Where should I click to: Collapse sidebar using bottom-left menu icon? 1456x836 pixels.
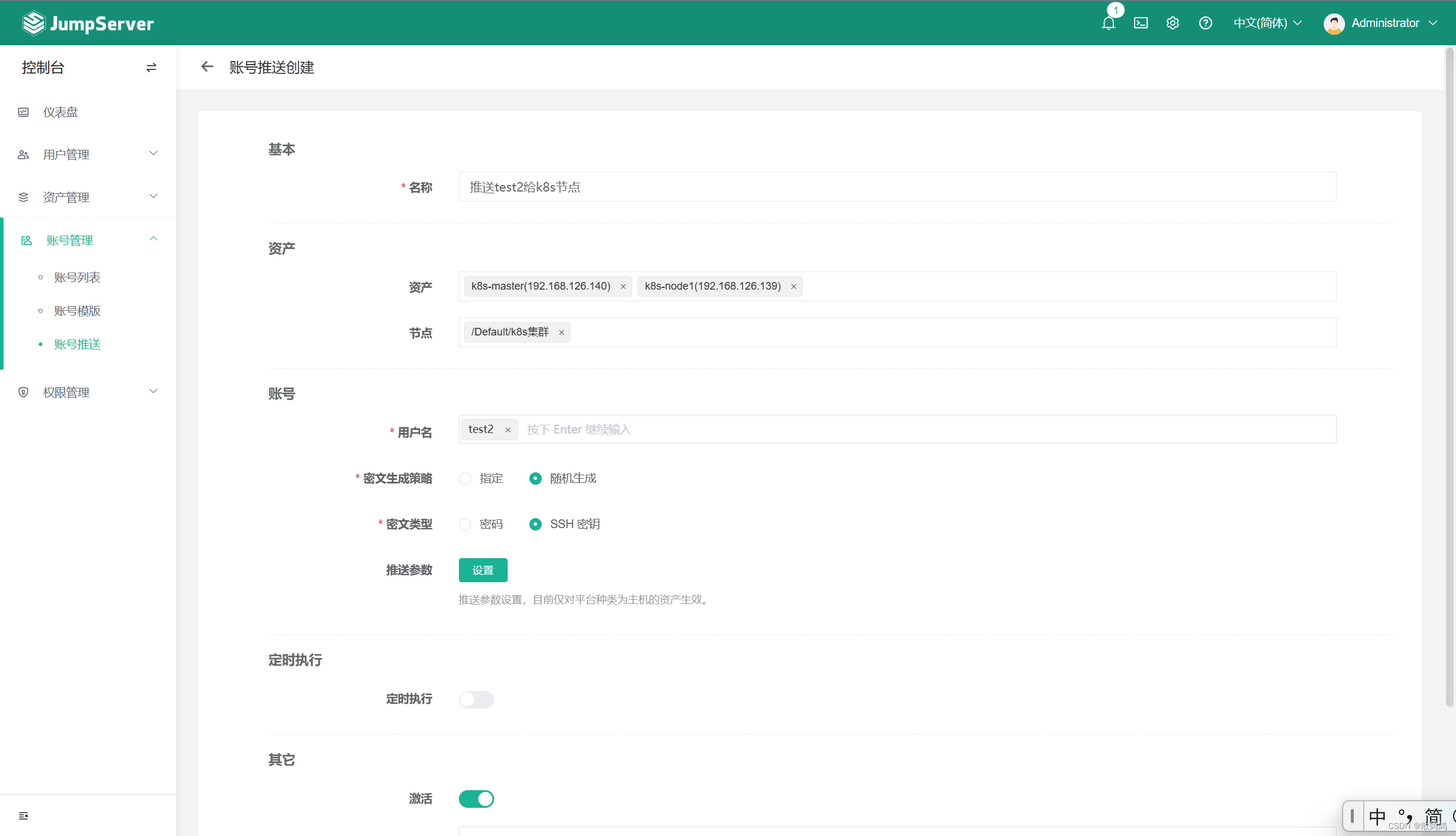[x=24, y=815]
